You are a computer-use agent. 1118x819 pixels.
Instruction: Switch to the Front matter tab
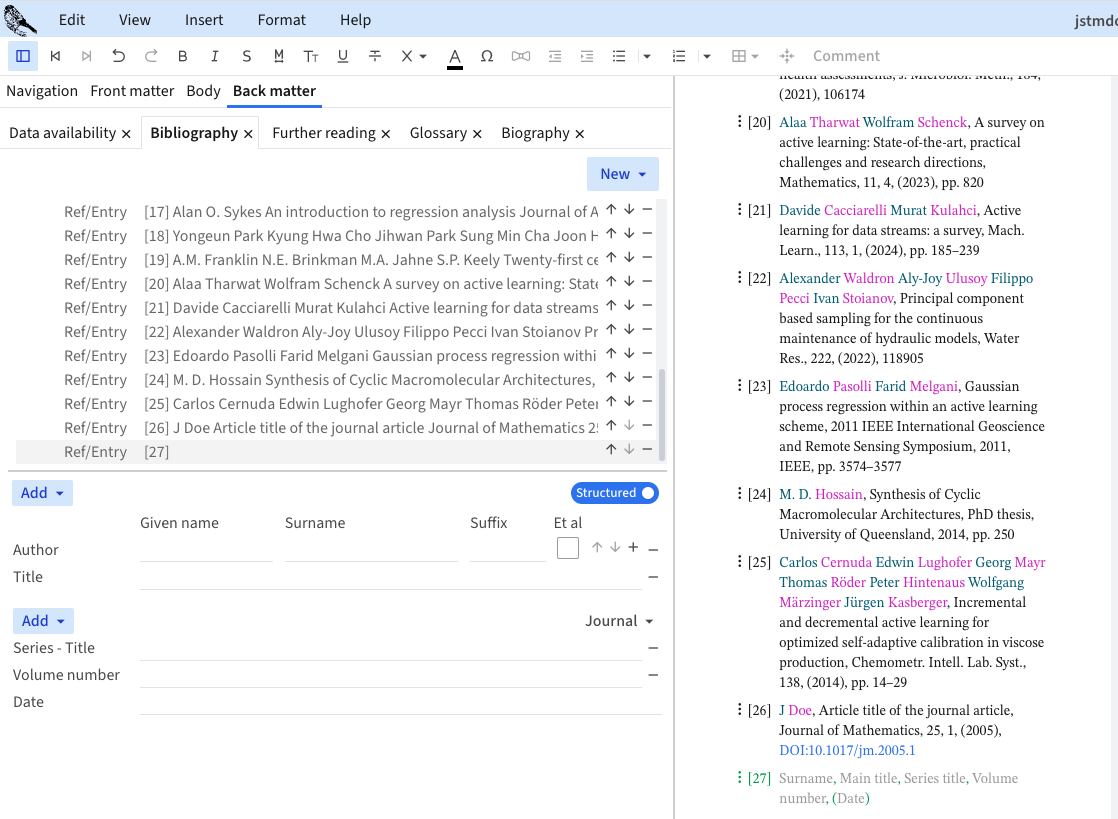[132, 91]
